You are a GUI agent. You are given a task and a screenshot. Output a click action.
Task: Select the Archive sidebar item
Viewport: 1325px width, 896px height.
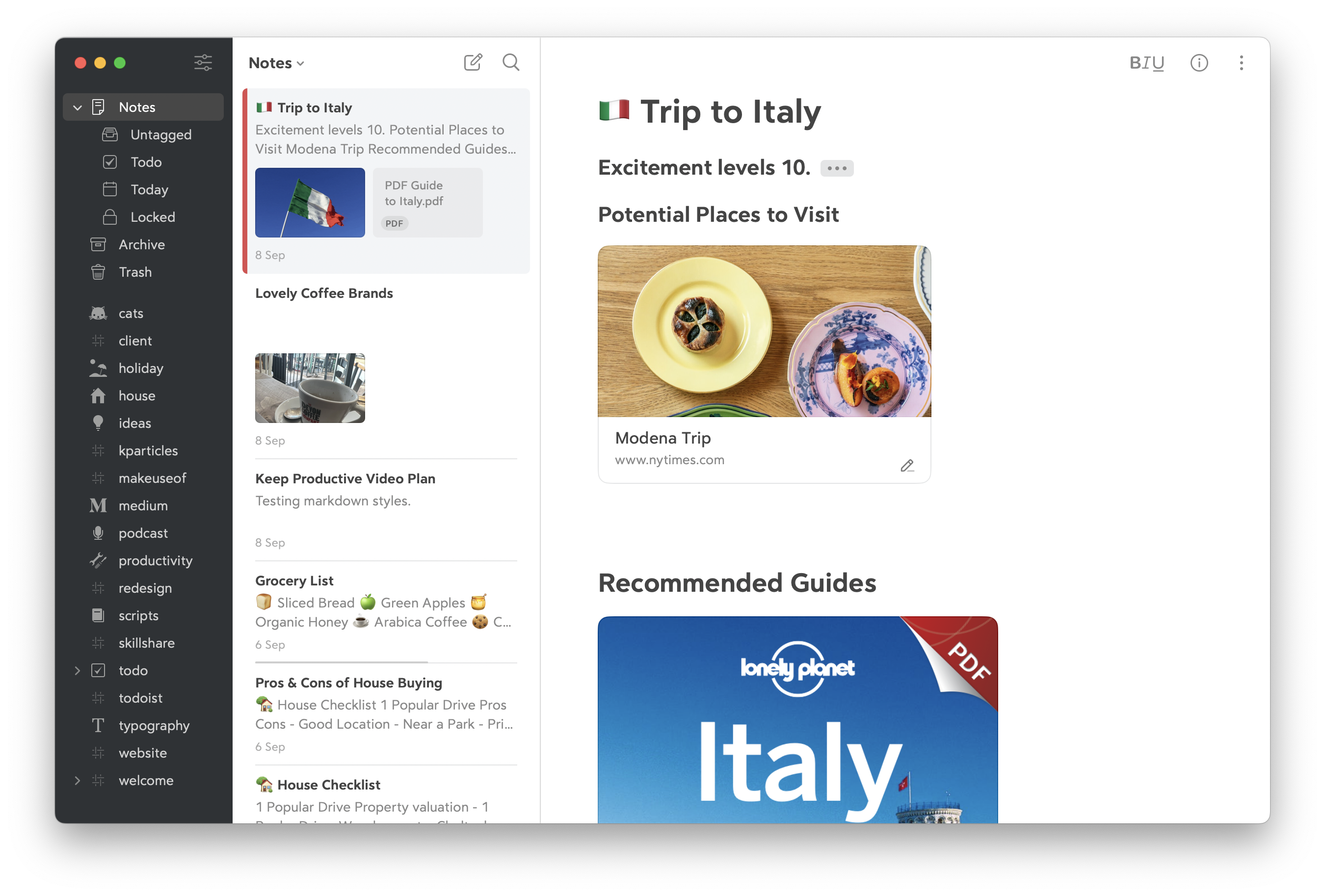click(x=142, y=244)
